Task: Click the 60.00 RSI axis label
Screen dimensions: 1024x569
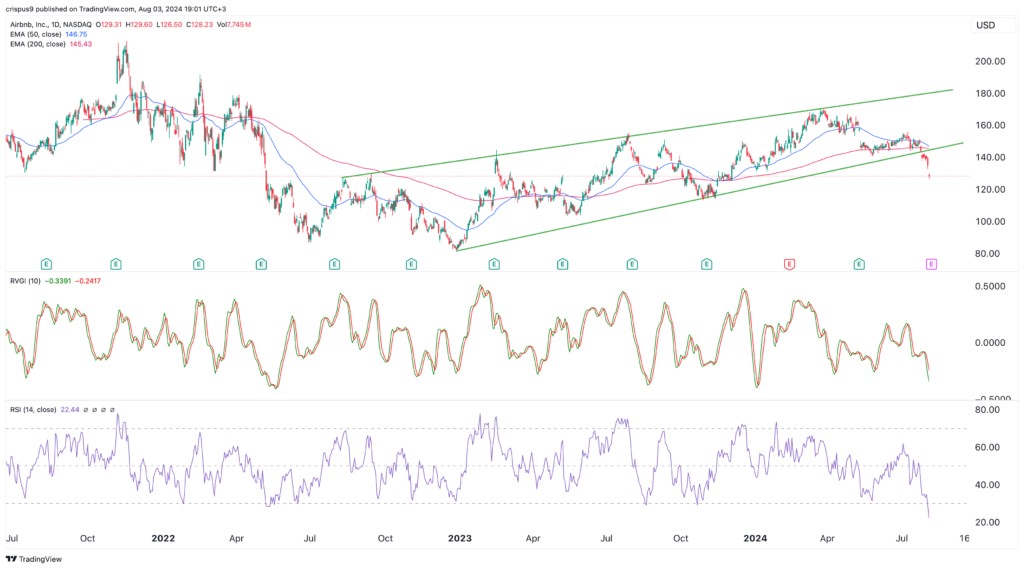Action: tap(987, 447)
